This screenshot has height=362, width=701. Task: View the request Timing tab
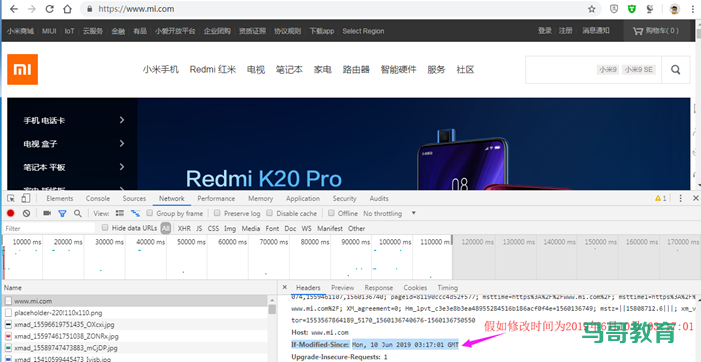pyautogui.click(x=448, y=287)
